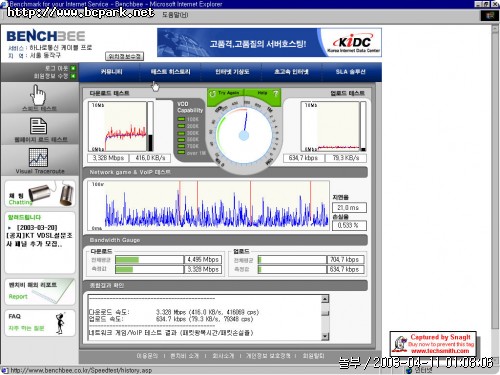Click the 21,0 ms latency value field
The image size is (500, 375).
349,208
